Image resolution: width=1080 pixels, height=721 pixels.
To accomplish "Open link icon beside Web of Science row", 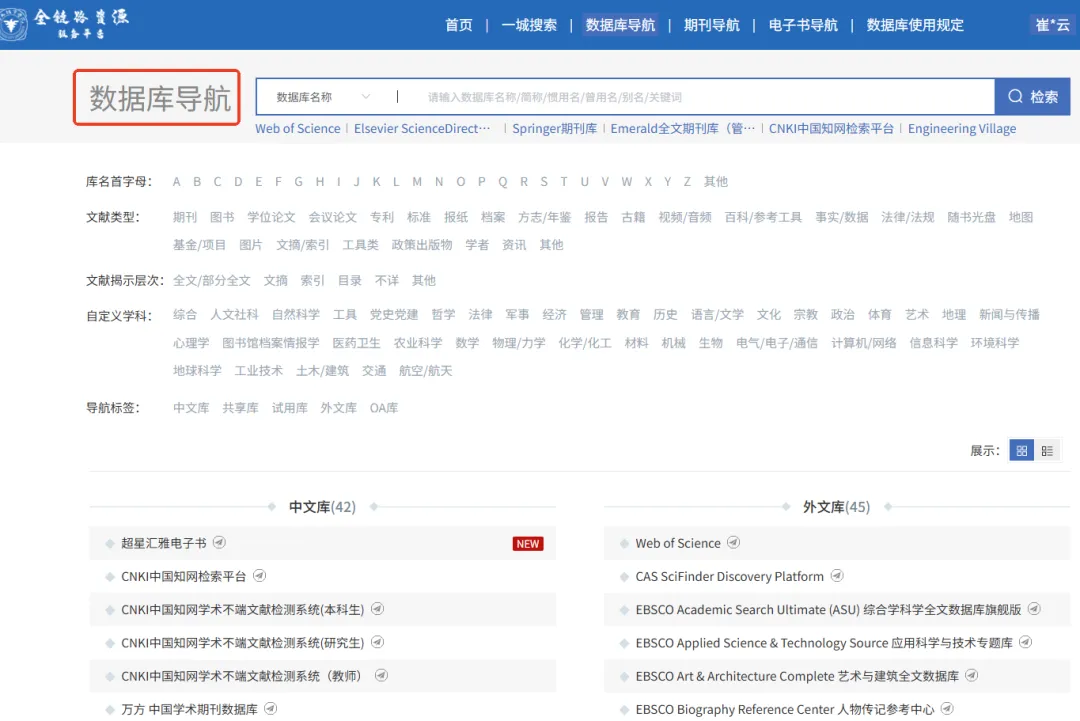I will click(734, 543).
